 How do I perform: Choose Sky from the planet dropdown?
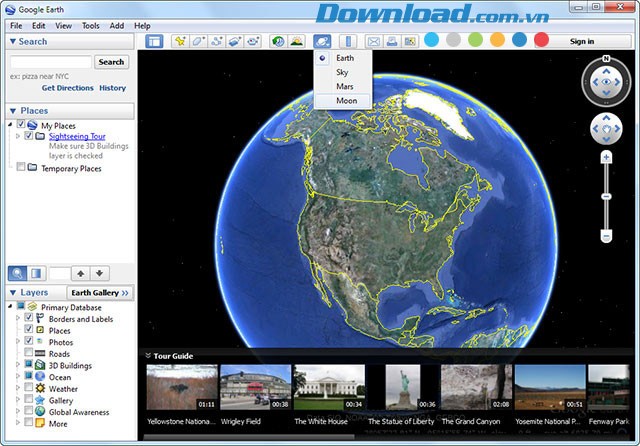pyautogui.click(x=343, y=72)
